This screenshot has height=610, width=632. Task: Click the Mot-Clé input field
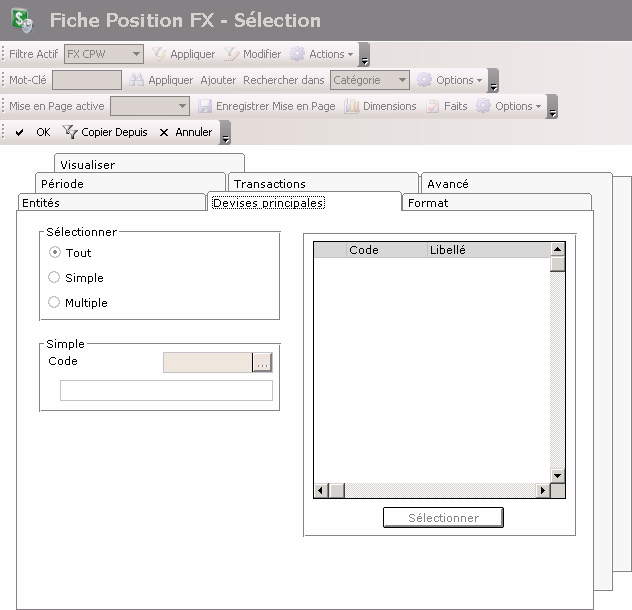[x=87, y=80]
